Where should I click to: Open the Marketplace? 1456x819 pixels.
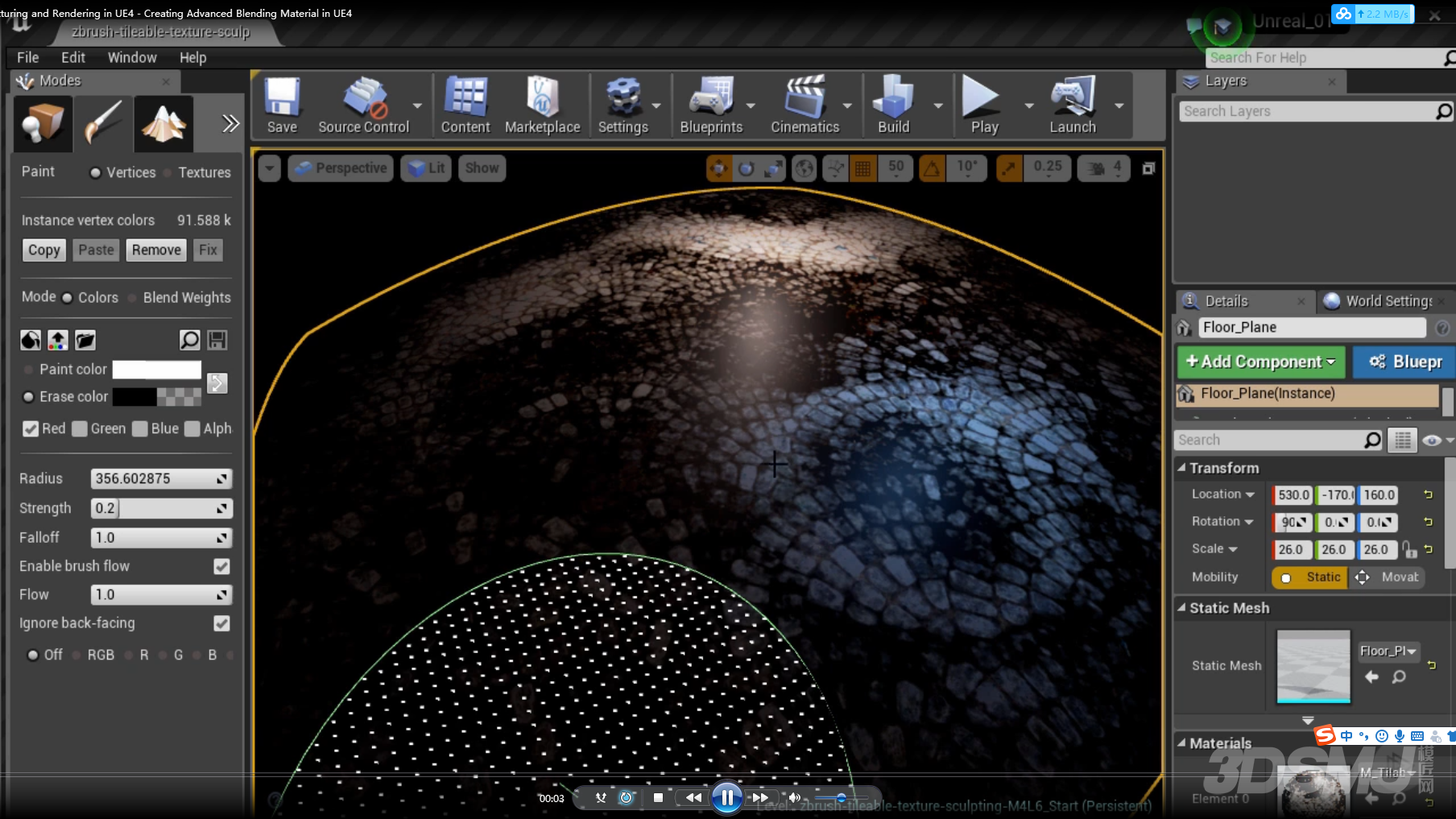542,105
